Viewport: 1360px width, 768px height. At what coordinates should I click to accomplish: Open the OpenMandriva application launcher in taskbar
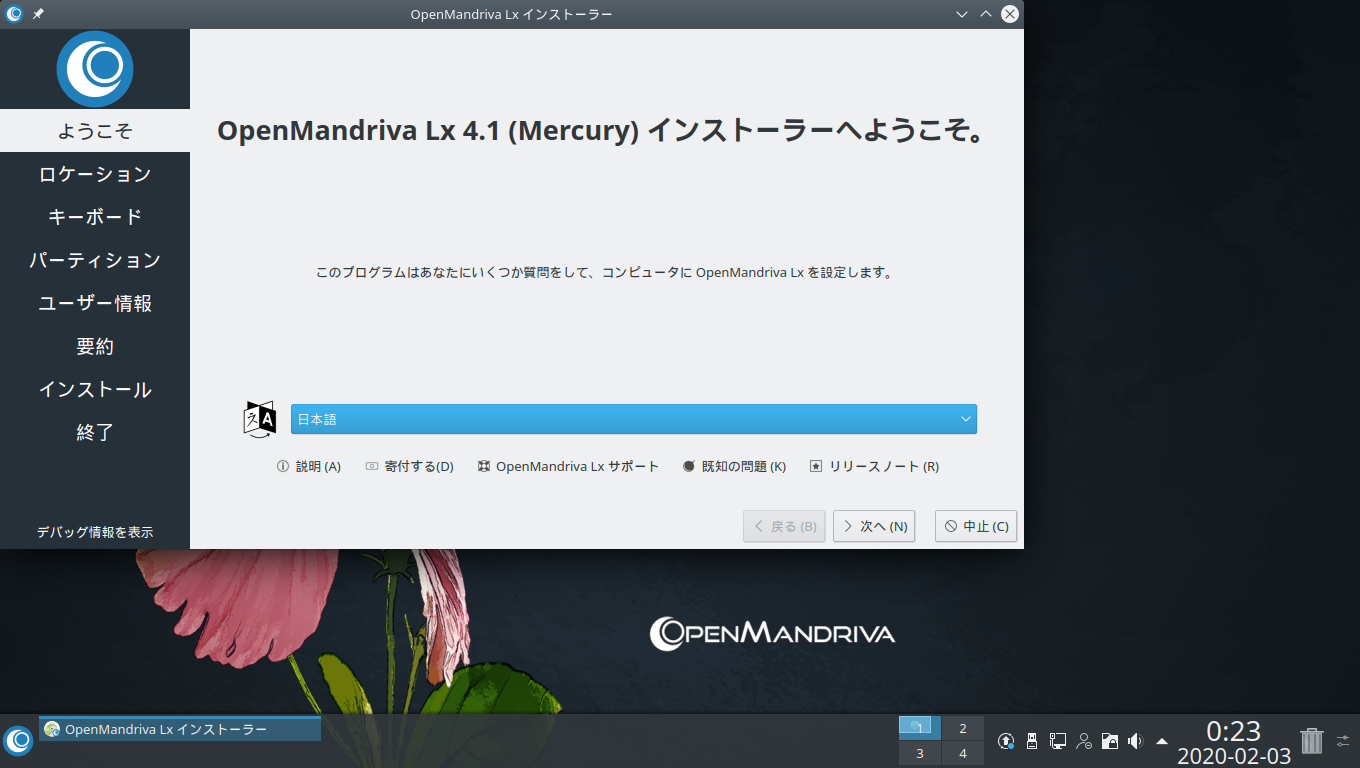[x=18, y=740]
